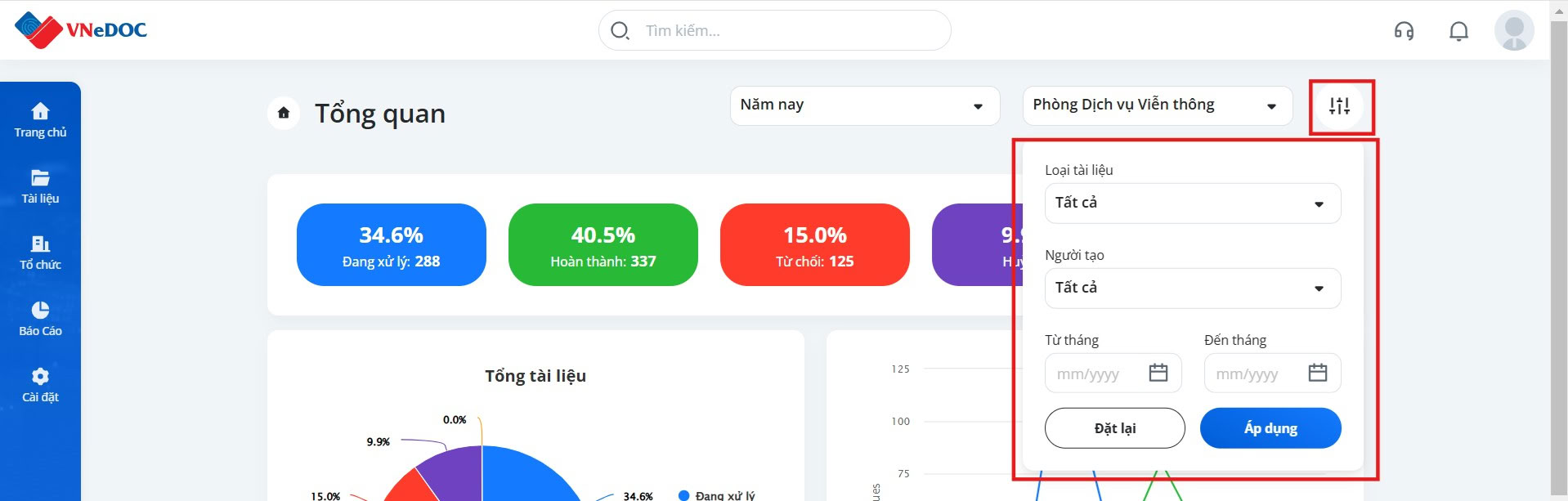The image size is (1568, 501).
Task: Expand the Loại tài liệu dropdown
Action: pos(1193,203)
